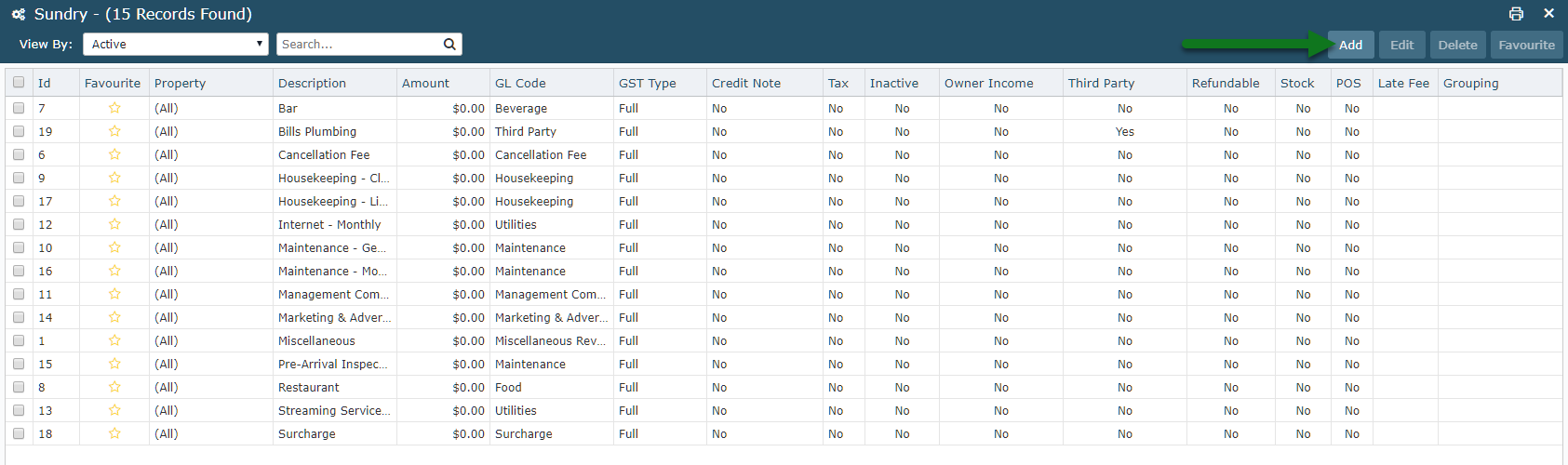Sort by Favourite column header
The image size is (1568, 465).
click(x=113, y=83)
